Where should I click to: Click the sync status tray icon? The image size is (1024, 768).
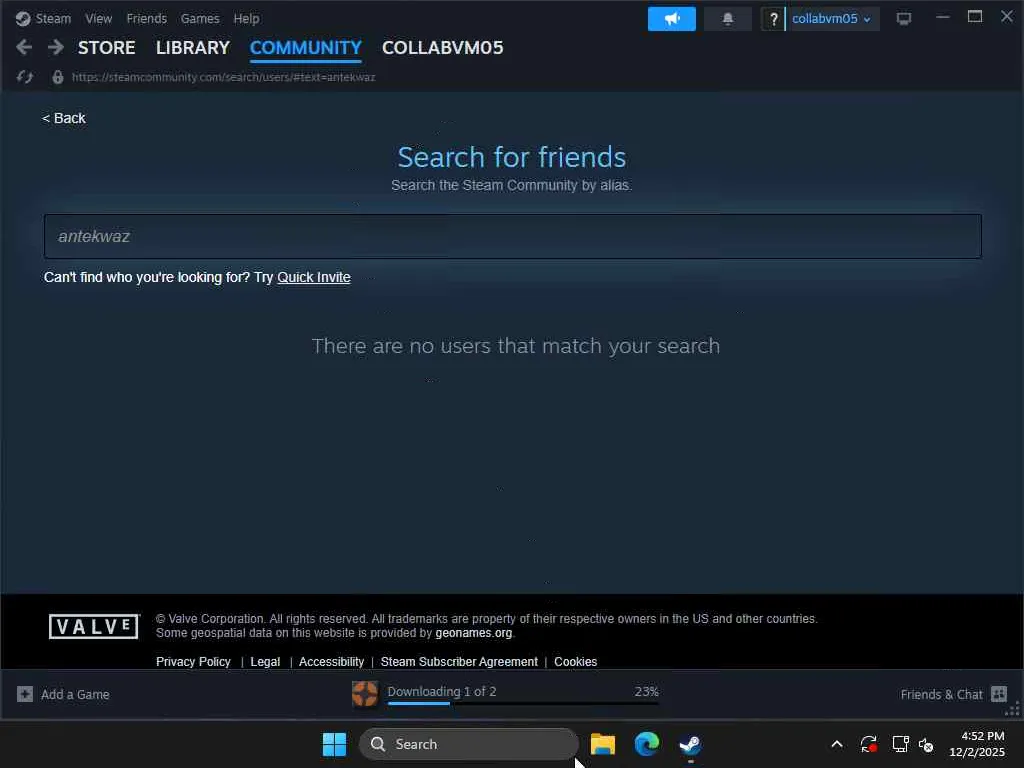[x=869, y=744]
